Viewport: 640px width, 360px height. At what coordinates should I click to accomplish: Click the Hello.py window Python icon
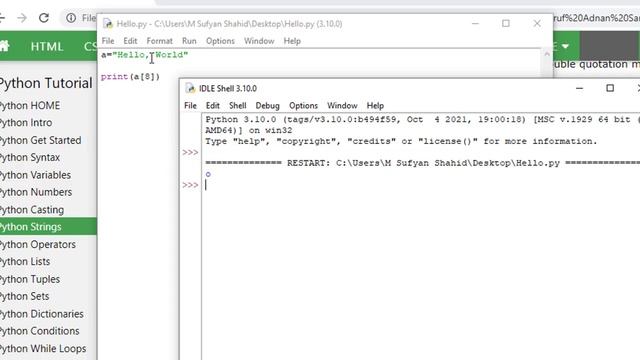point(108,24)
